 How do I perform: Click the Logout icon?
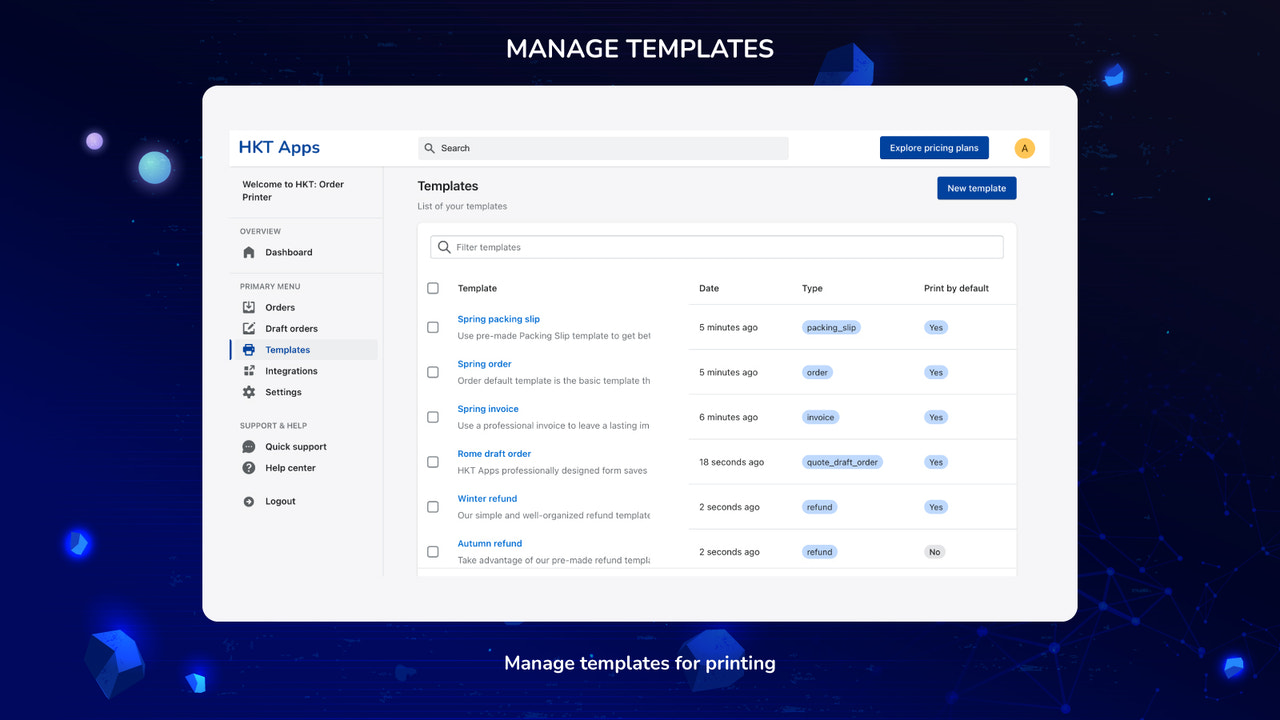(247, 501)
